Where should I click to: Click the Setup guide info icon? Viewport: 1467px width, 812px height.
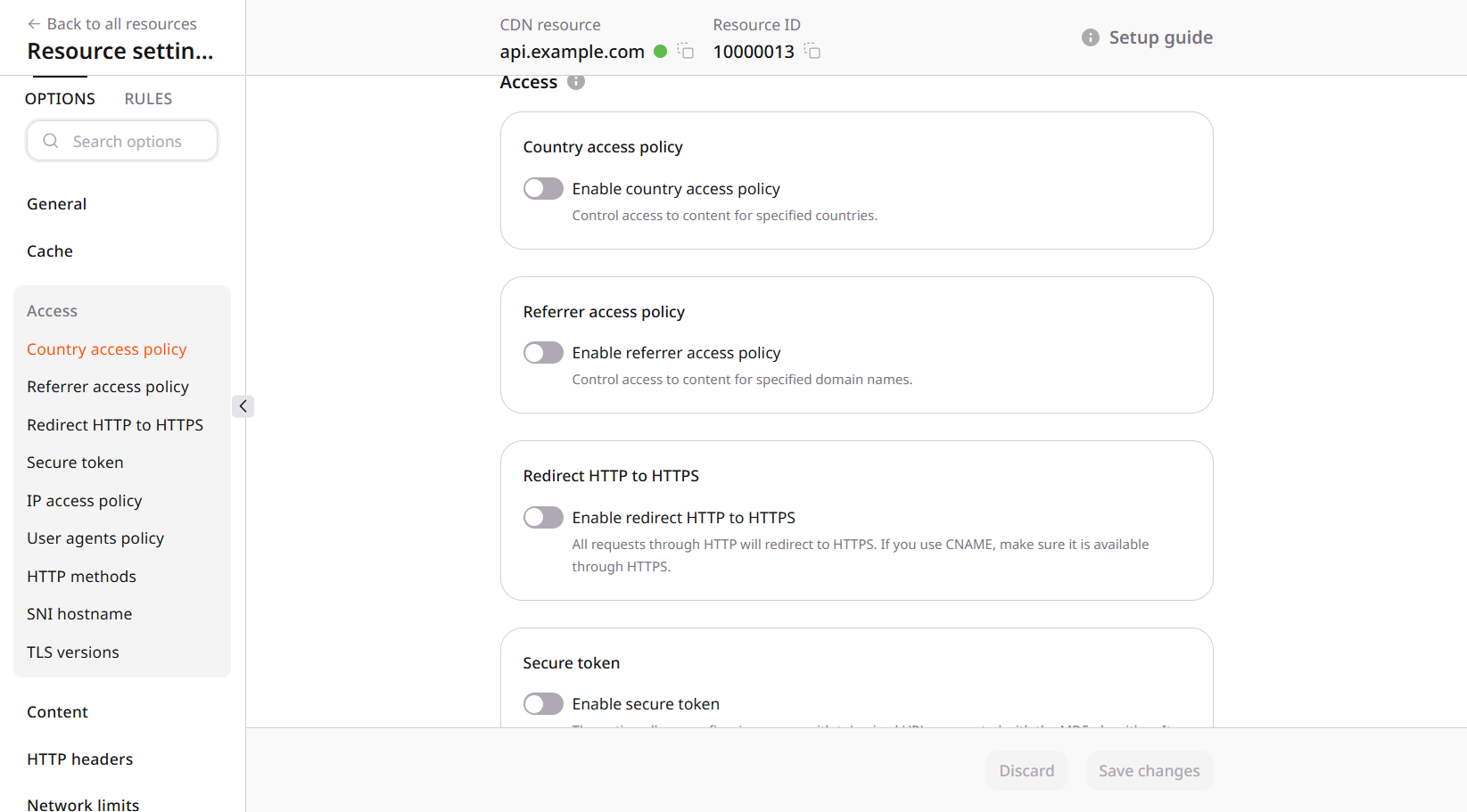[x=1090, y=37]
